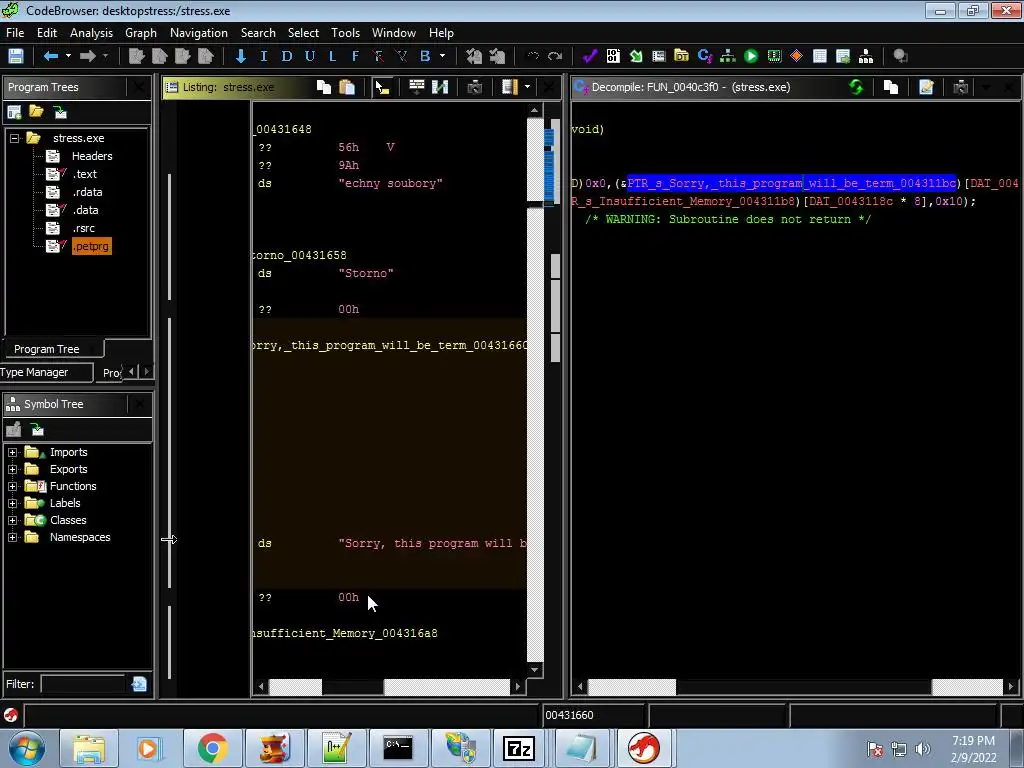The height and width of the screenshot is (768, 1024).
Task: Navigate to next Function (F)
Action: point(355,56)
